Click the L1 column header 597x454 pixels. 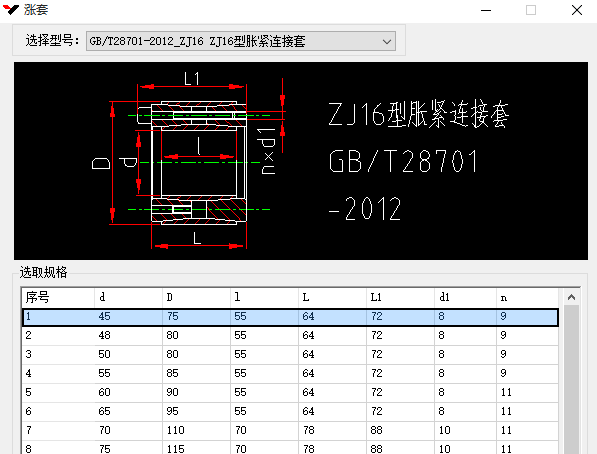pos(401,297)
